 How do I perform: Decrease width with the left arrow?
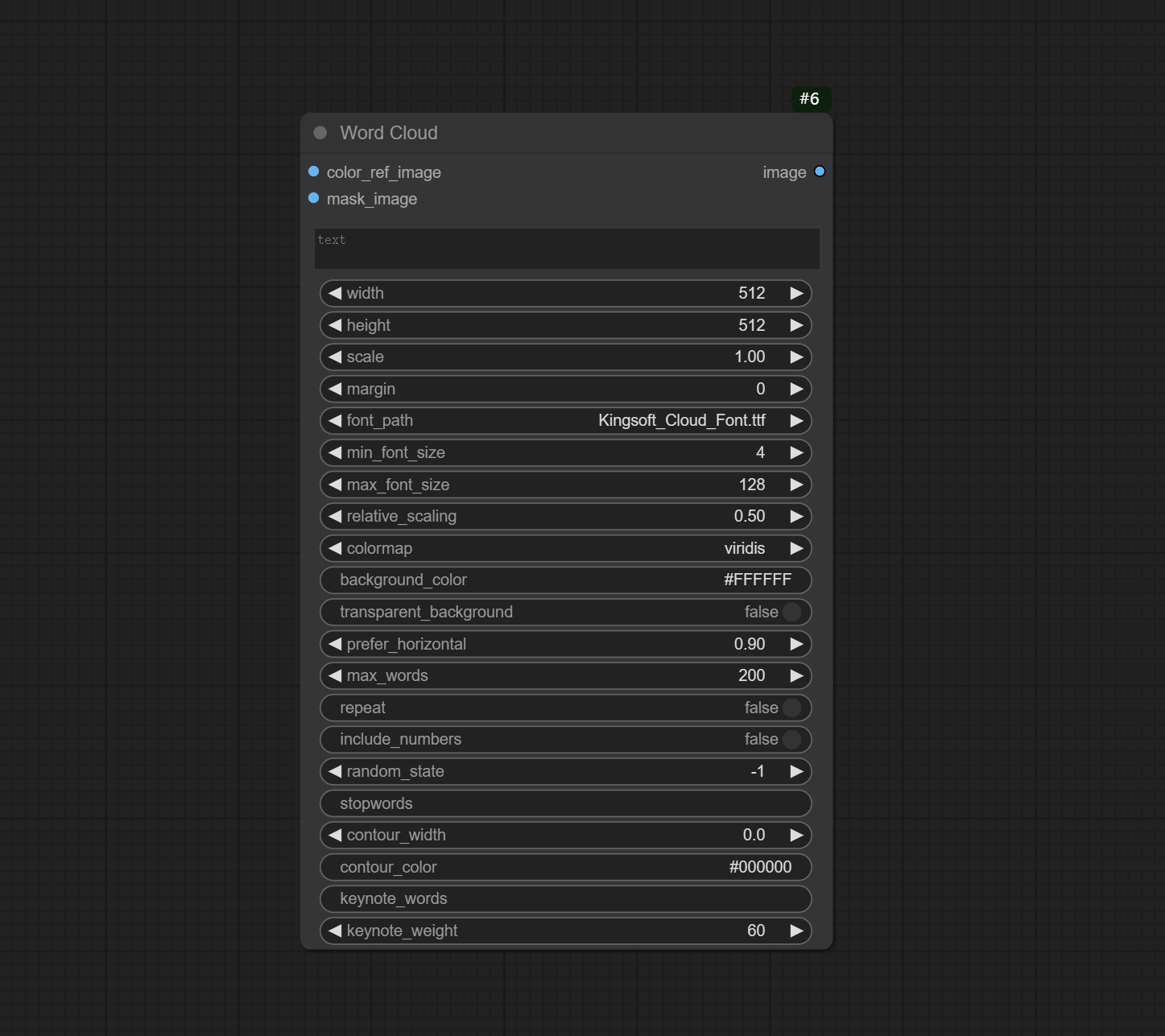coord(335,293)
